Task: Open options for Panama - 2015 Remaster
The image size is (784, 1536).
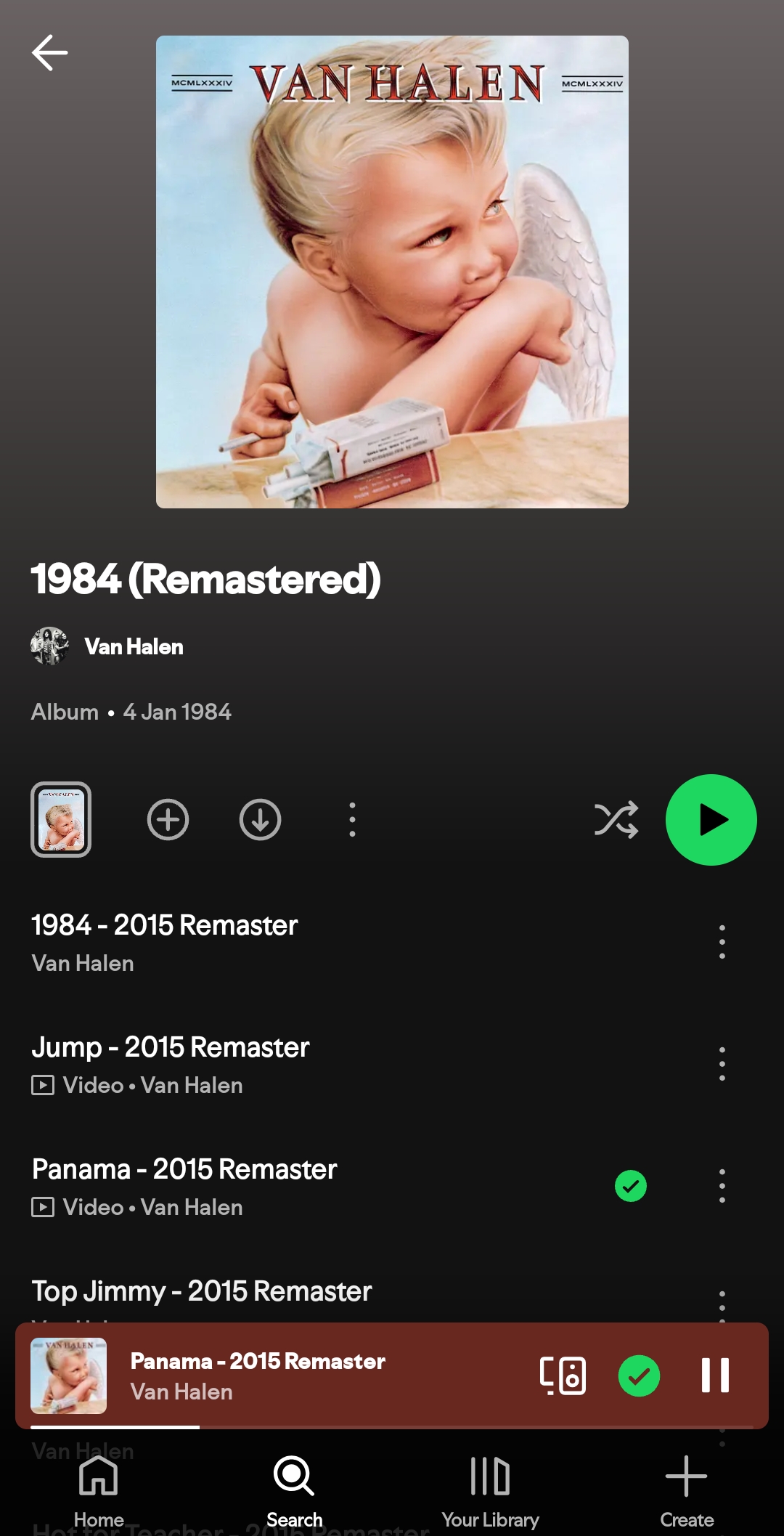Action: [722, 1186]
